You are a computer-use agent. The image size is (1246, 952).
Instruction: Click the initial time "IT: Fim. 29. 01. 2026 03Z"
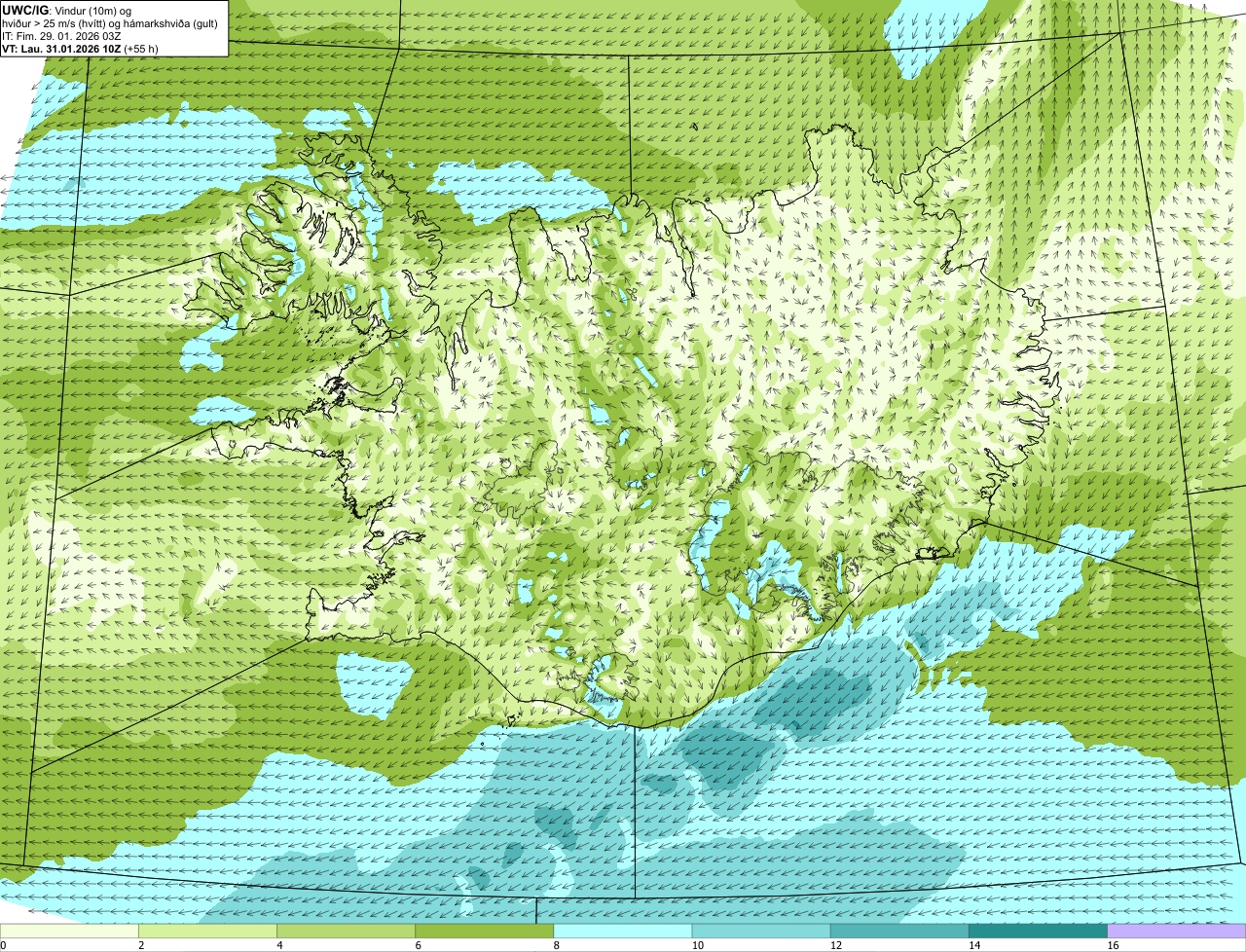point(61,36)
